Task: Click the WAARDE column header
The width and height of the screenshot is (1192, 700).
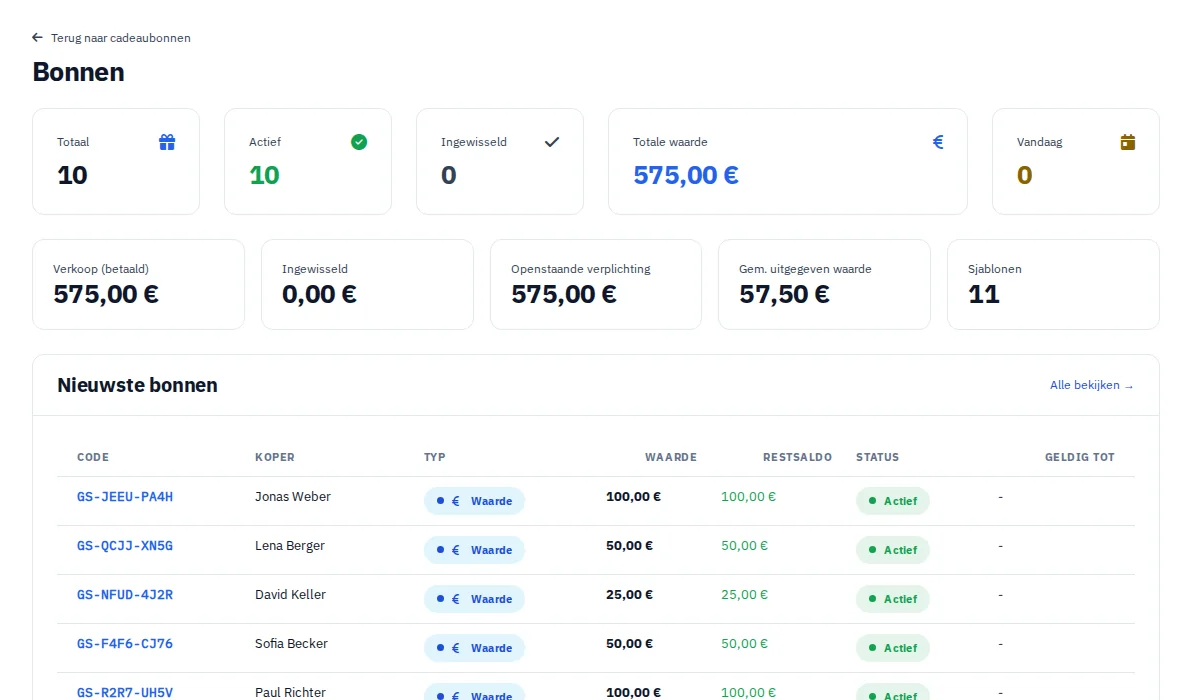Action: [x=670, y=457]
